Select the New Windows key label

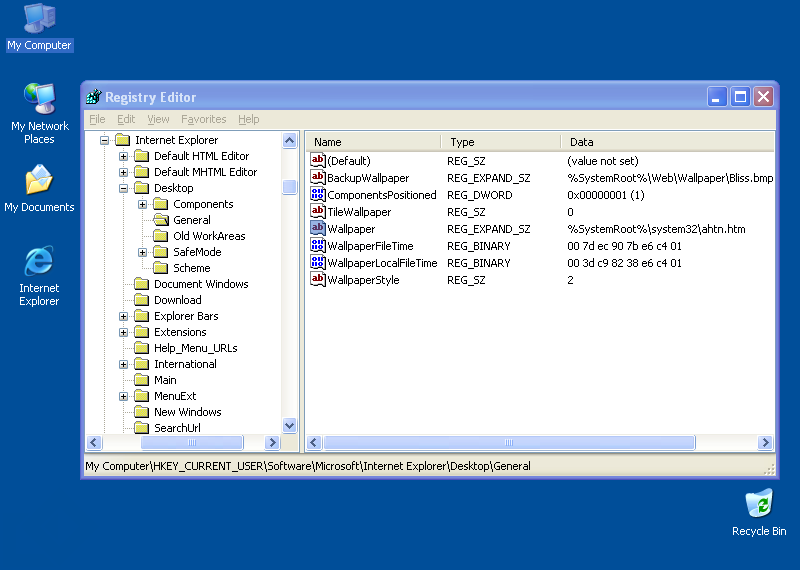[x=188, y=412]
